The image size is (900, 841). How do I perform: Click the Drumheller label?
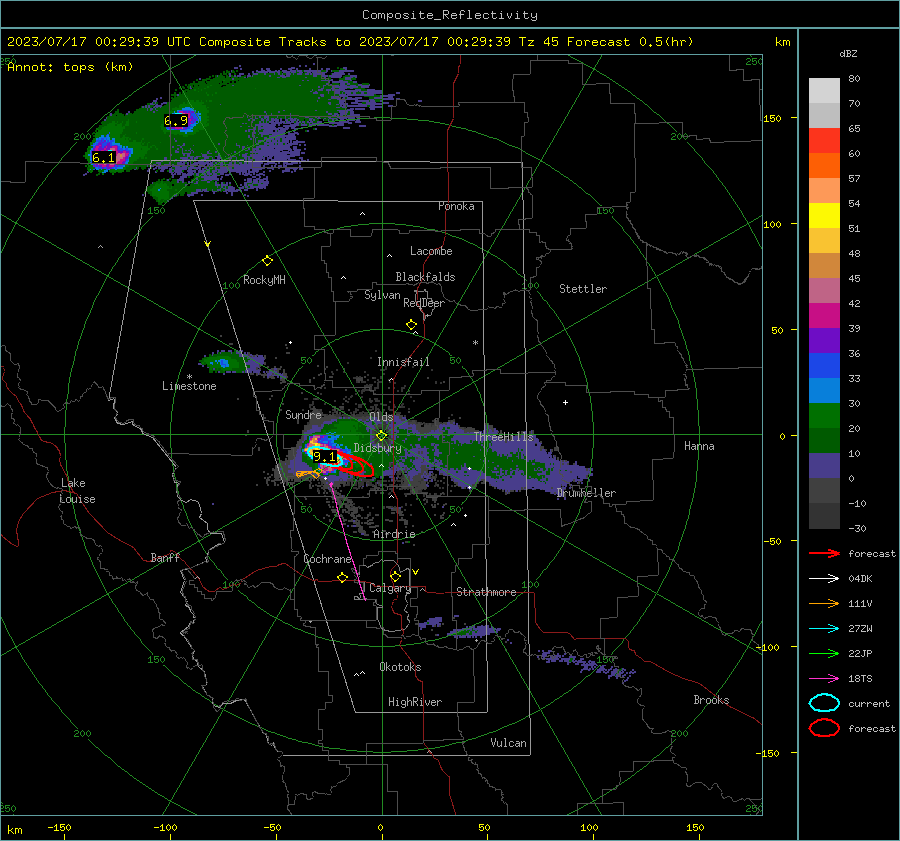tap(586, 493)
